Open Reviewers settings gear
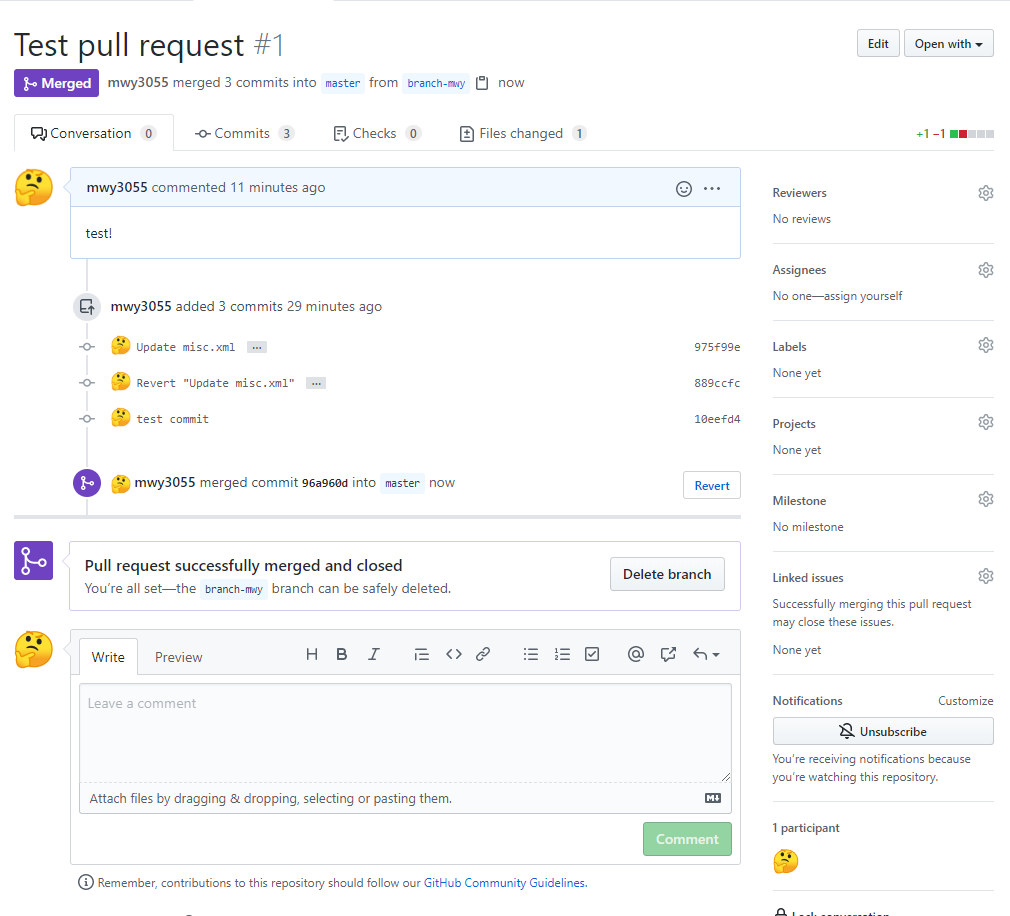 986,193
